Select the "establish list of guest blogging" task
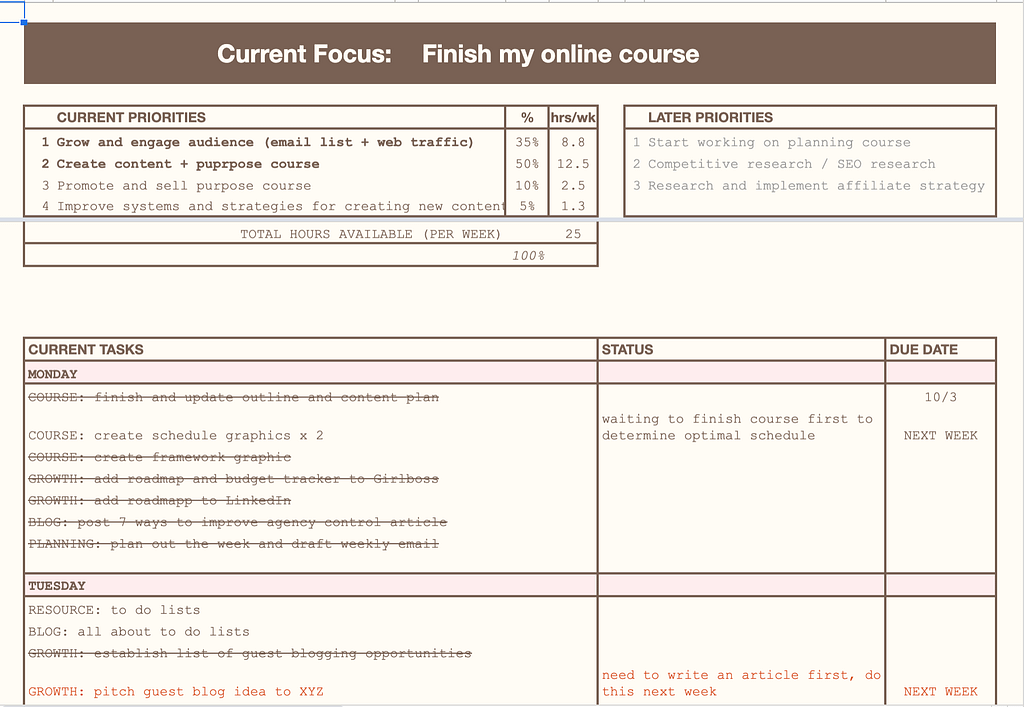The width and height of the screenshot is (1024, 707). tap(249, 653)
